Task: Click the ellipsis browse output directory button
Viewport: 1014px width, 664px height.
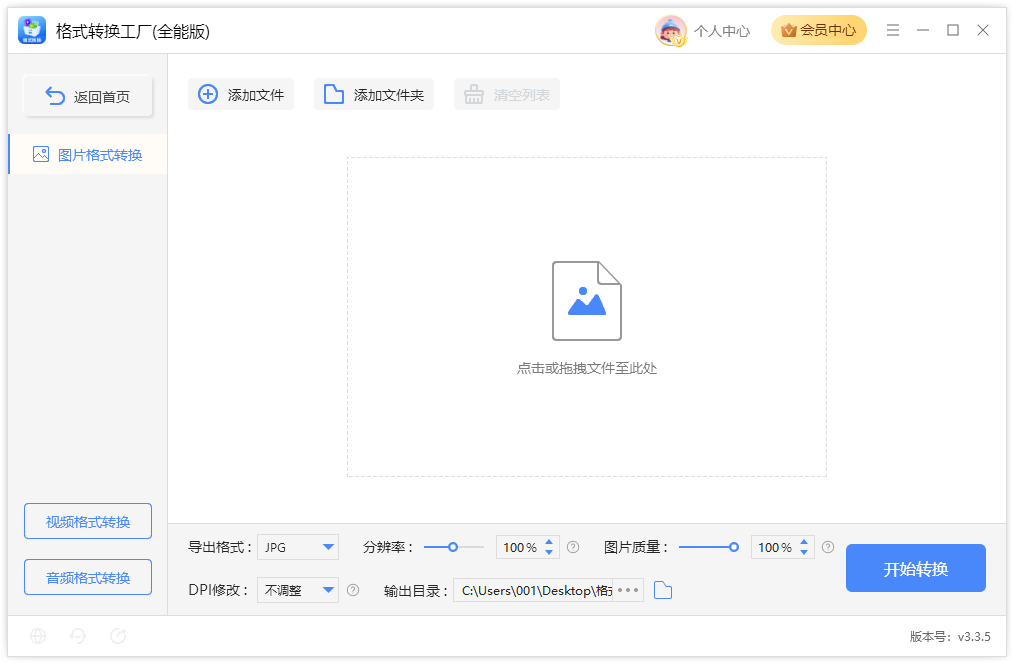Action: pos(628,590)
